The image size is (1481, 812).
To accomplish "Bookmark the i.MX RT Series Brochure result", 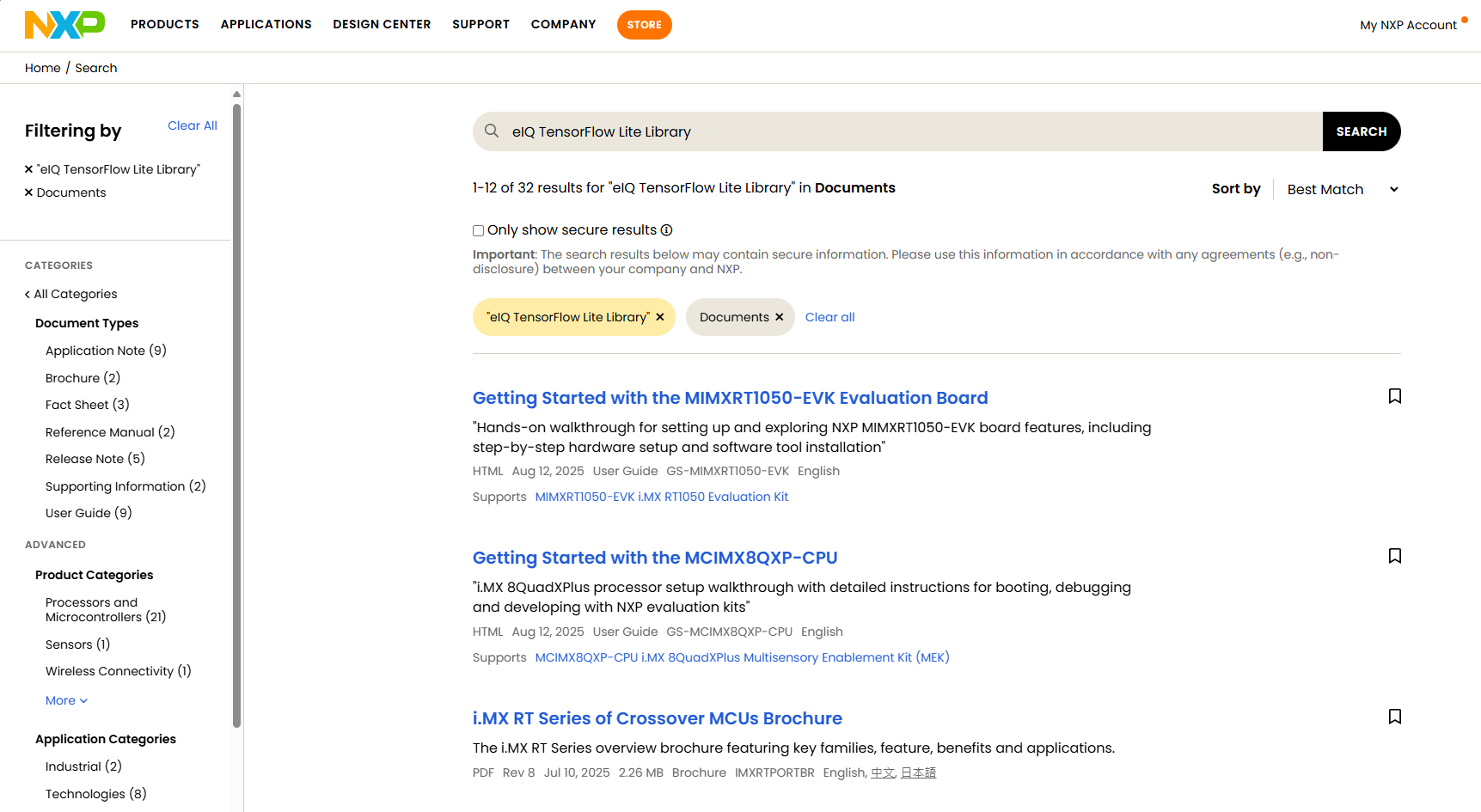I will tap(1394, 717).
